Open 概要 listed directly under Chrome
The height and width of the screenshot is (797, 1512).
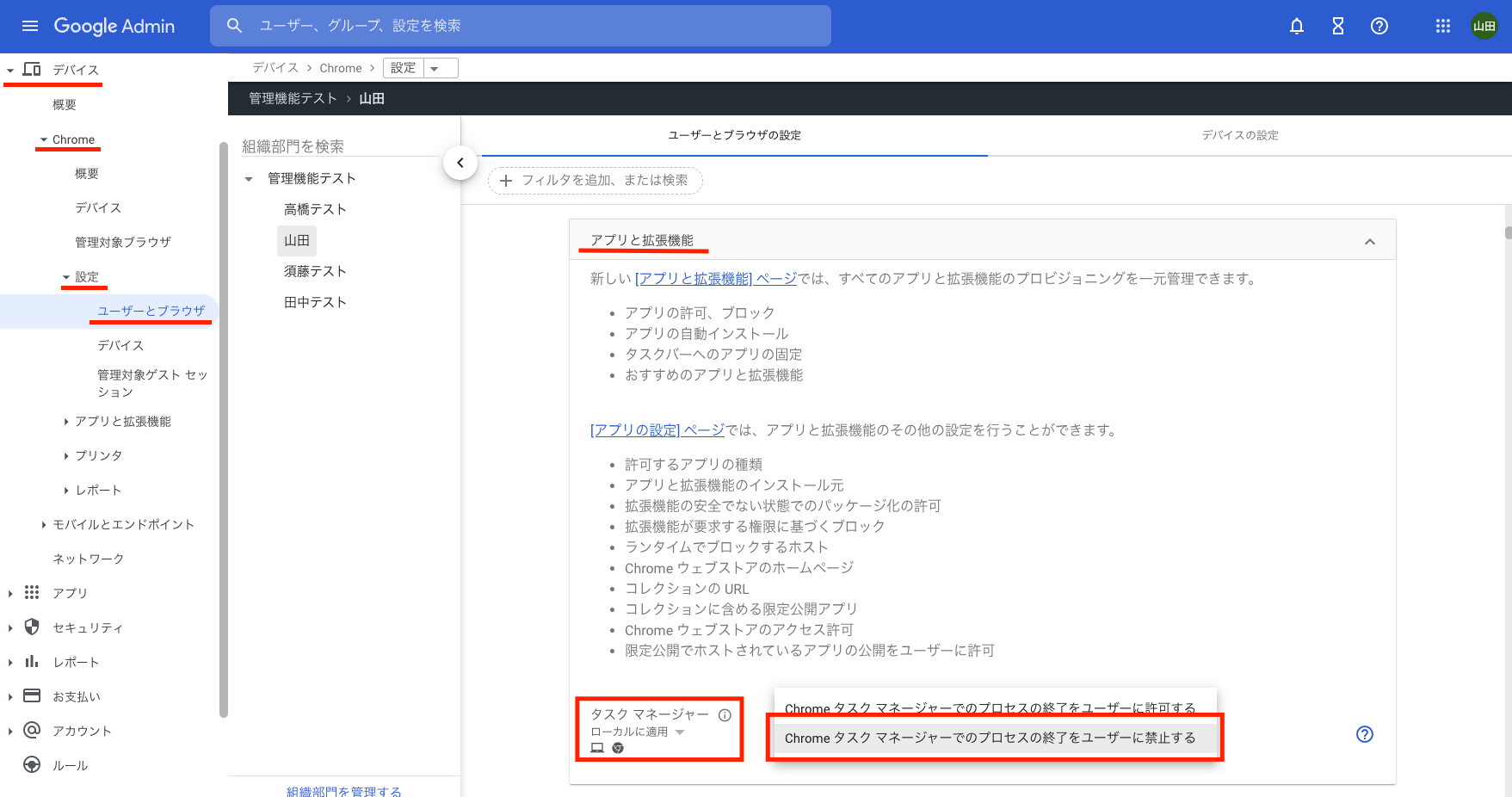tap(87, 173)
